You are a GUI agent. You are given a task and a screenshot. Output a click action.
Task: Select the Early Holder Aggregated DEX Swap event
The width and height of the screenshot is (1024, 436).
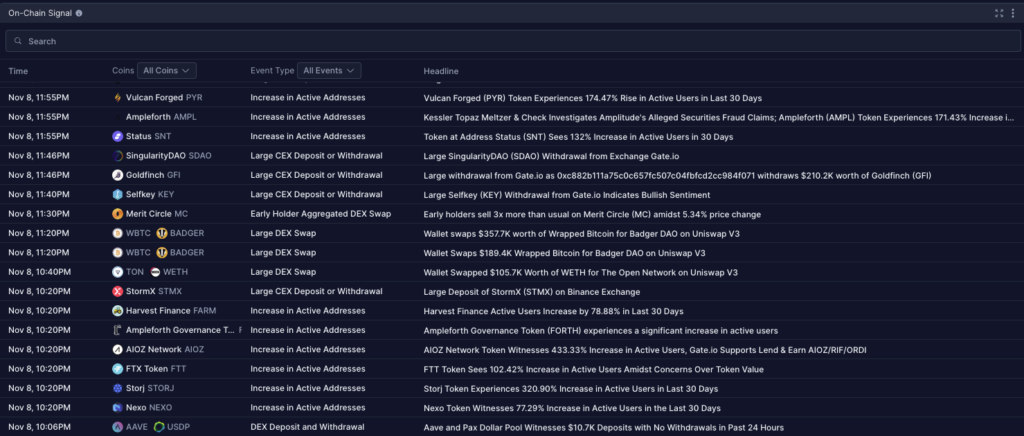[321, 214]
